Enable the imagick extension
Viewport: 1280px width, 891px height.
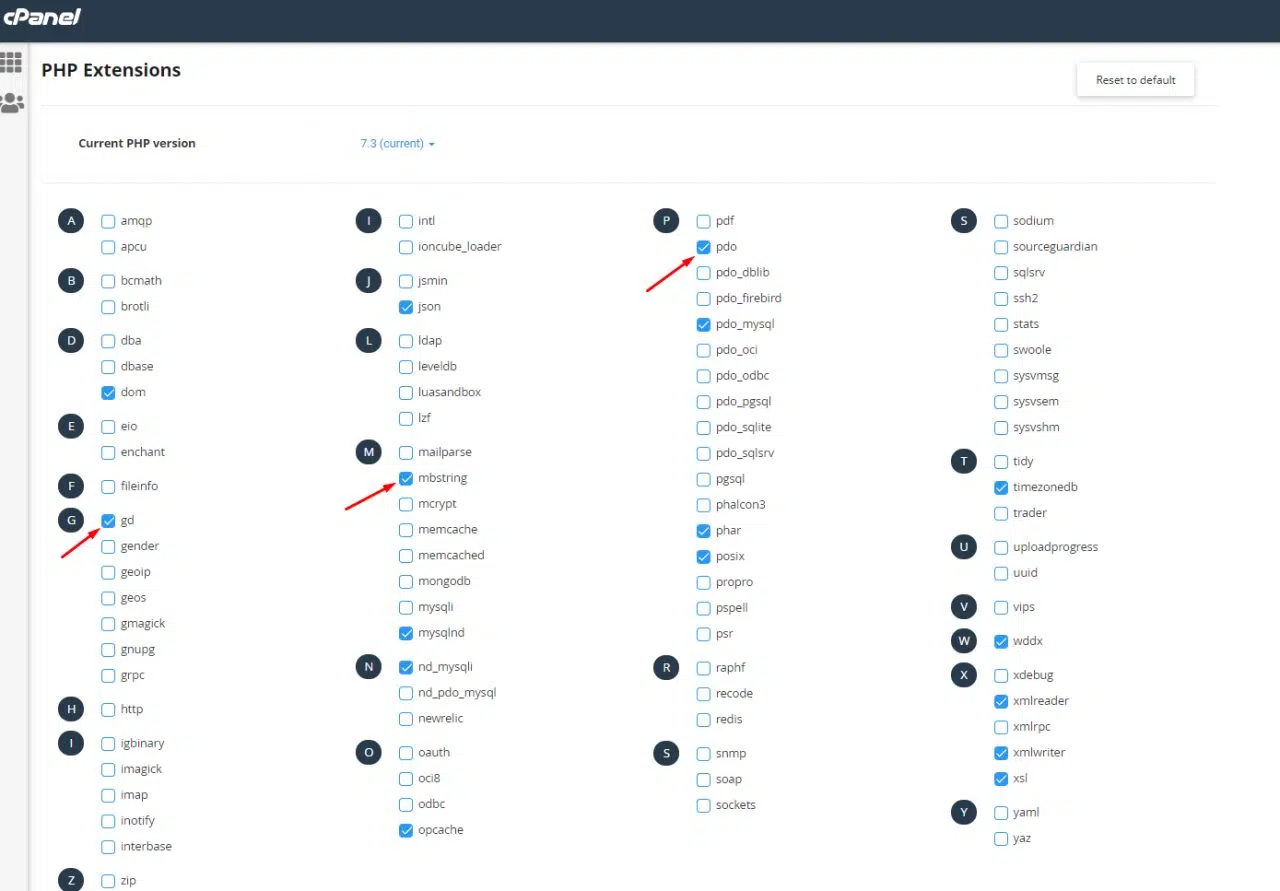click(108, 769)
